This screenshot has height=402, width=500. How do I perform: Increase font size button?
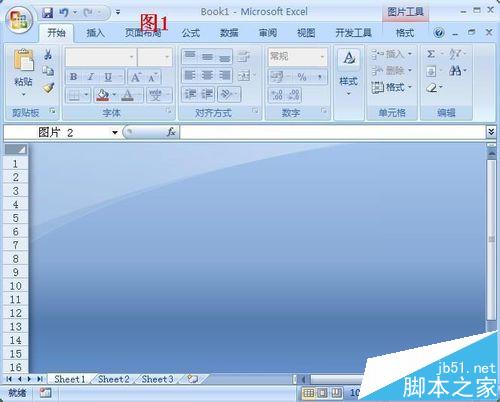click(135, 77)
